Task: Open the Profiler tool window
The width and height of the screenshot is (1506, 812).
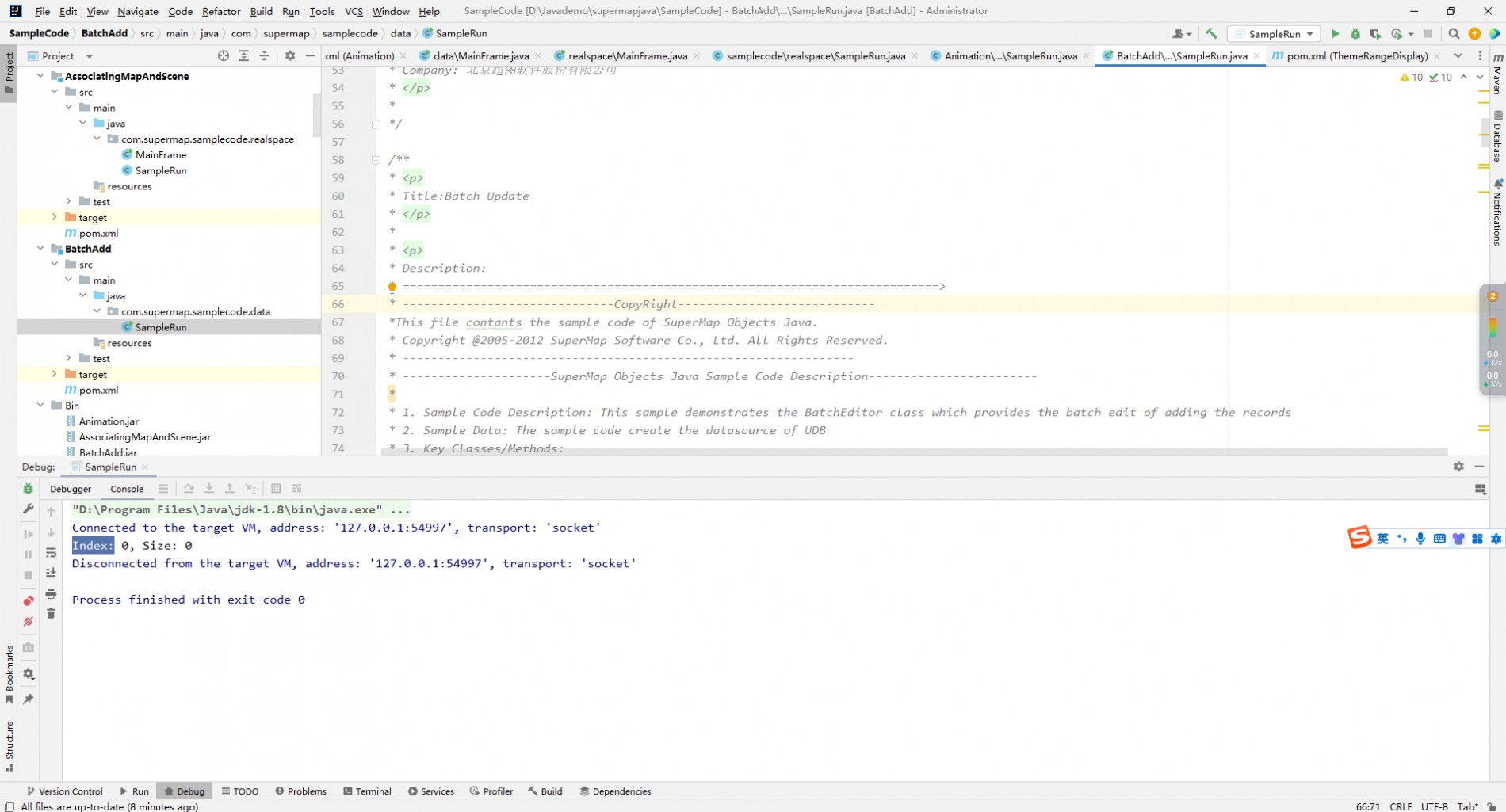Action: pos(491,791)
